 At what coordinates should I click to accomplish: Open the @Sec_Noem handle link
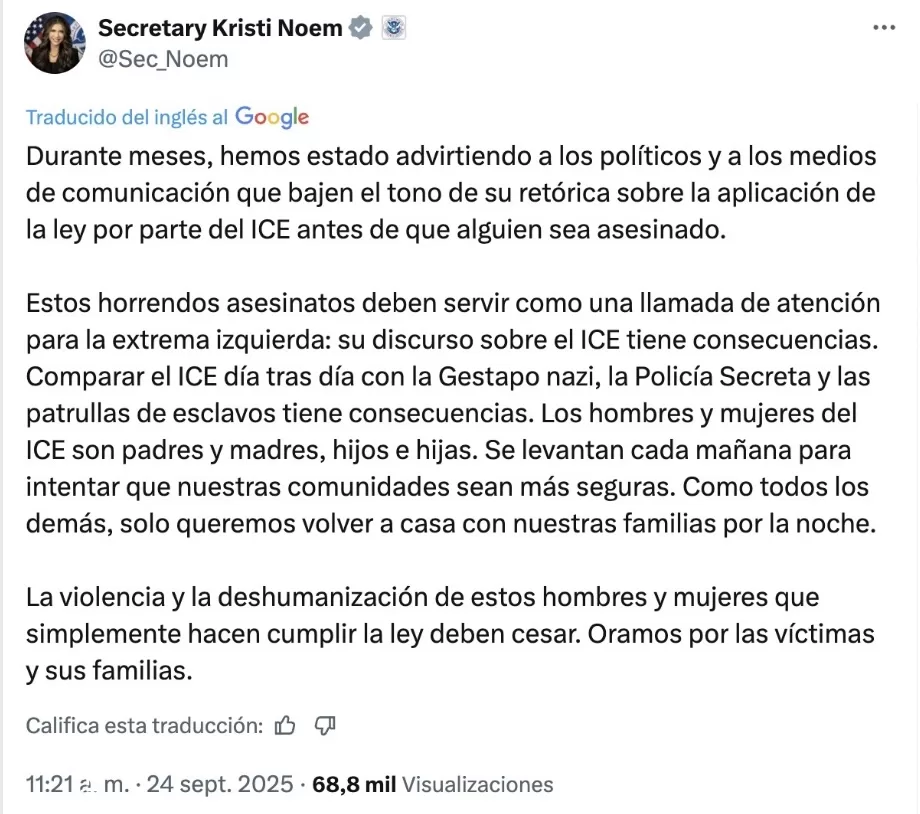(x=163, y=59)
